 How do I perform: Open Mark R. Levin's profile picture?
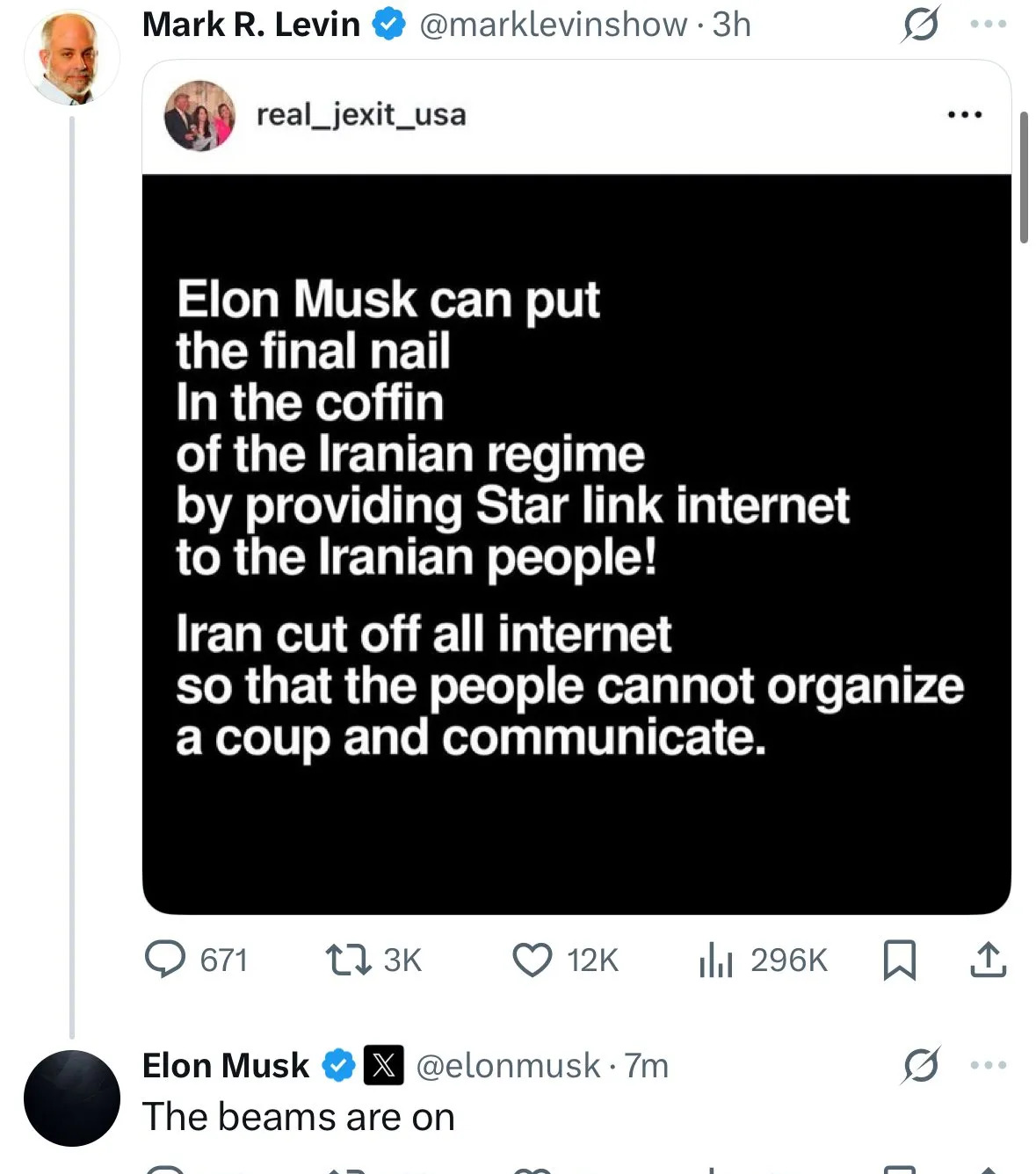[71, 57]
